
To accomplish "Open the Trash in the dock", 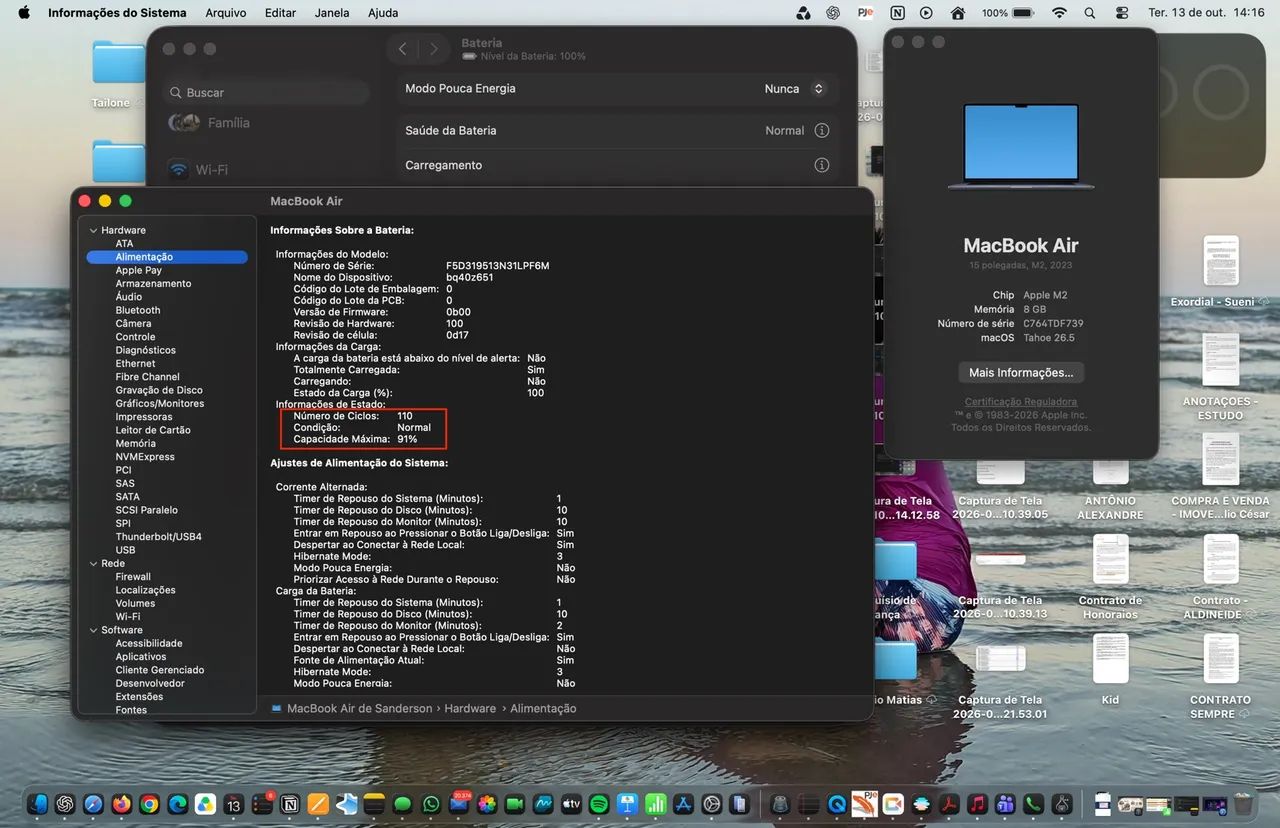I will 1243,803.
